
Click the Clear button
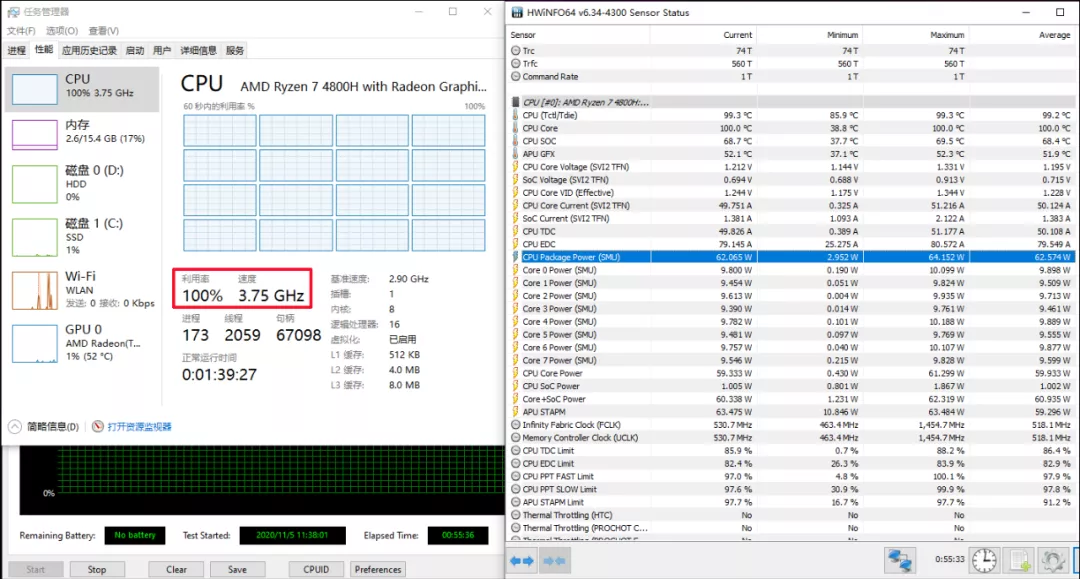176,569
